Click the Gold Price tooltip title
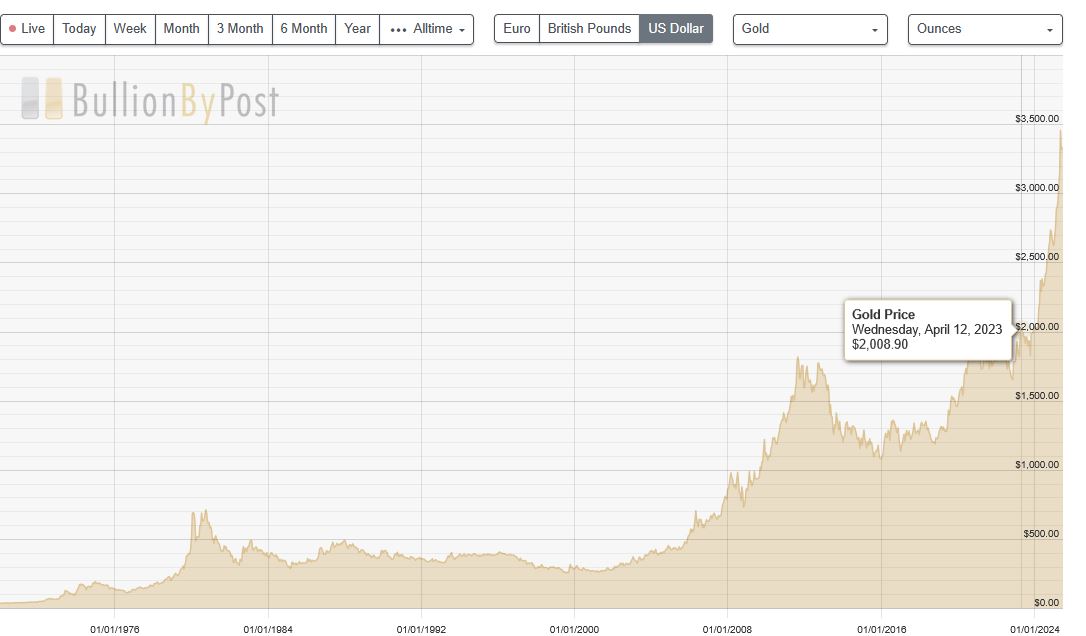This screenshot has height=636, width=1086. (x=883, y=315)
